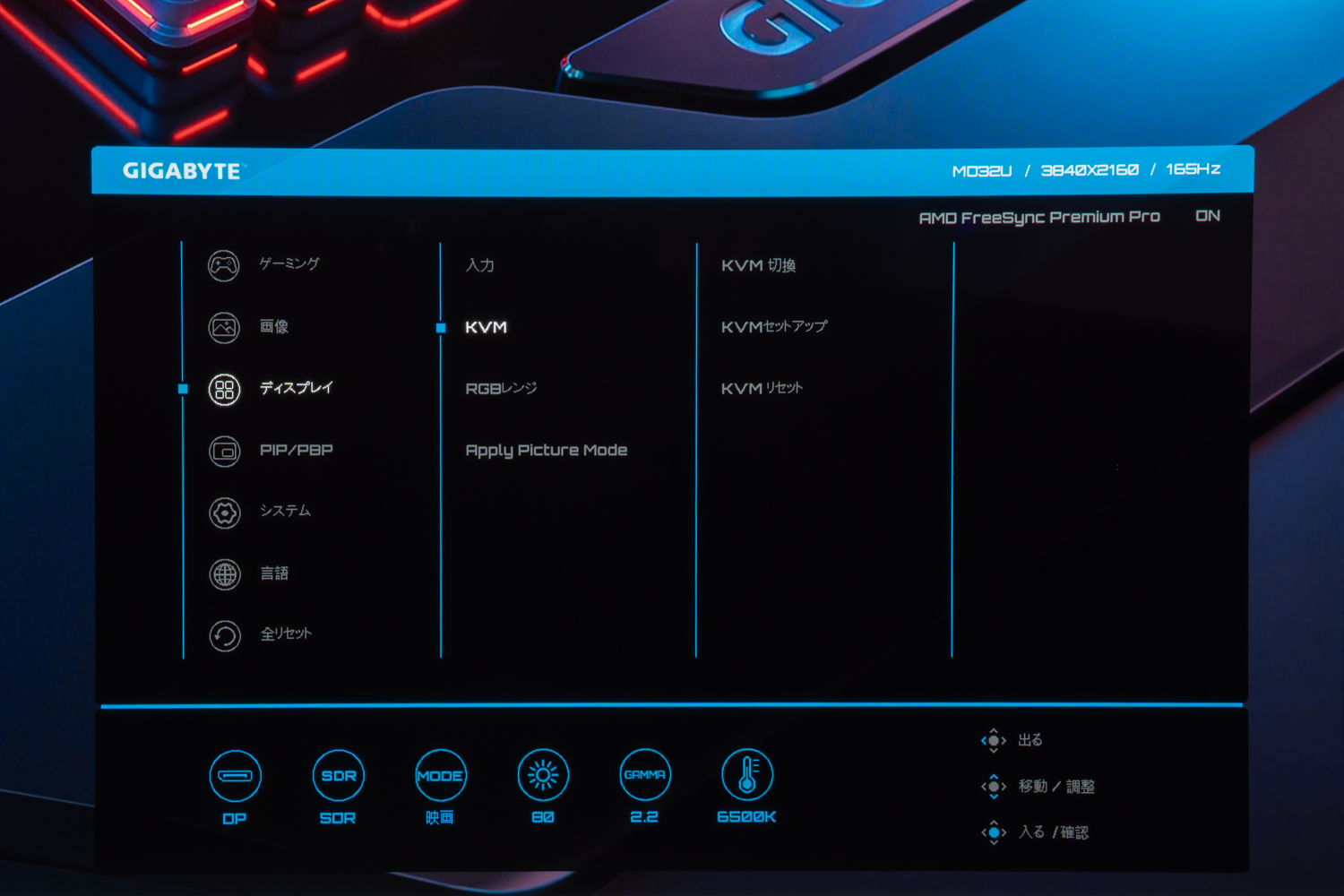This screenshot has width=1344, height=896.
Task: Click the brightness sun icon
Action: pyautogui.click(x=543, y=774)
